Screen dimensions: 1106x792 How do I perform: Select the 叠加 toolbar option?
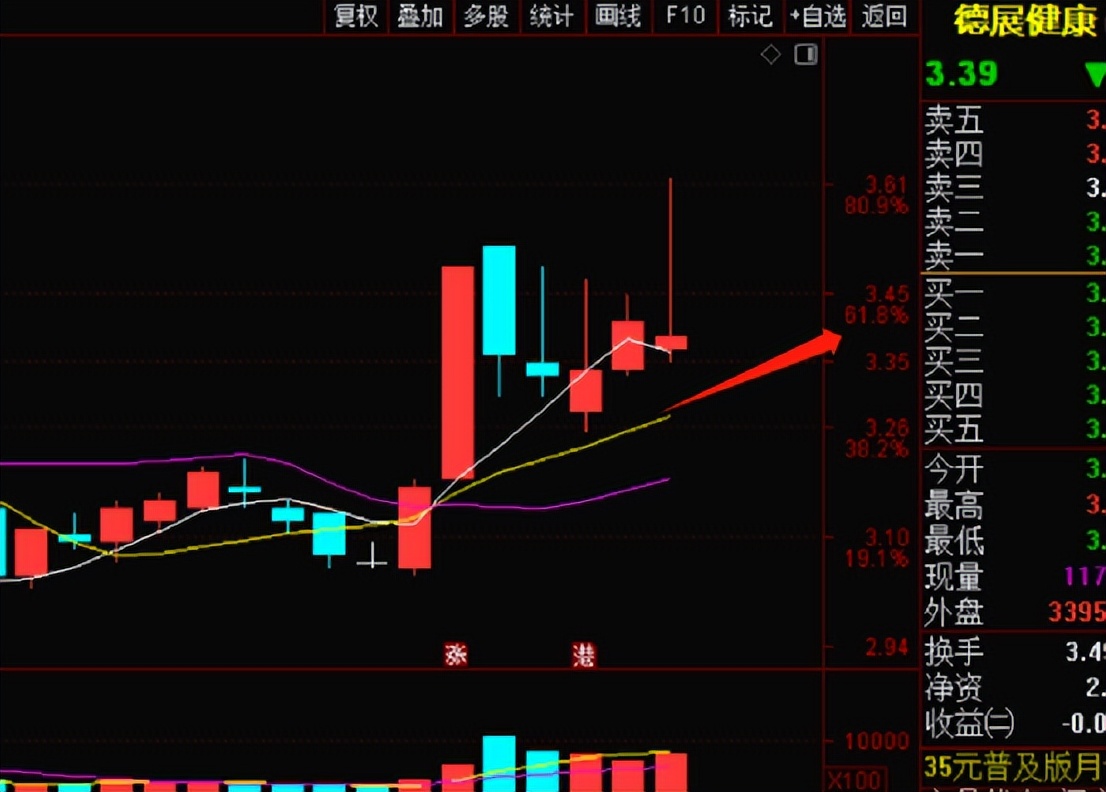(x=420, y=16)
